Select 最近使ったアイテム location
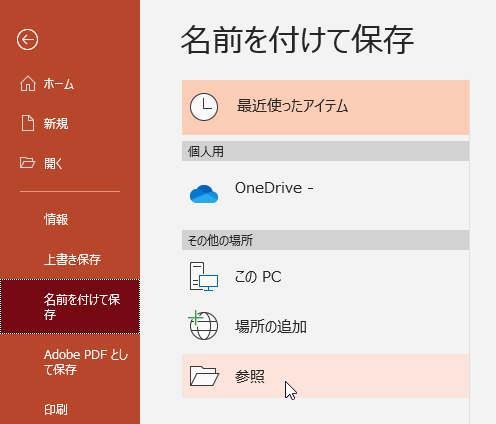The height and width of the screenshot is (424, 496). click(325, 107)
